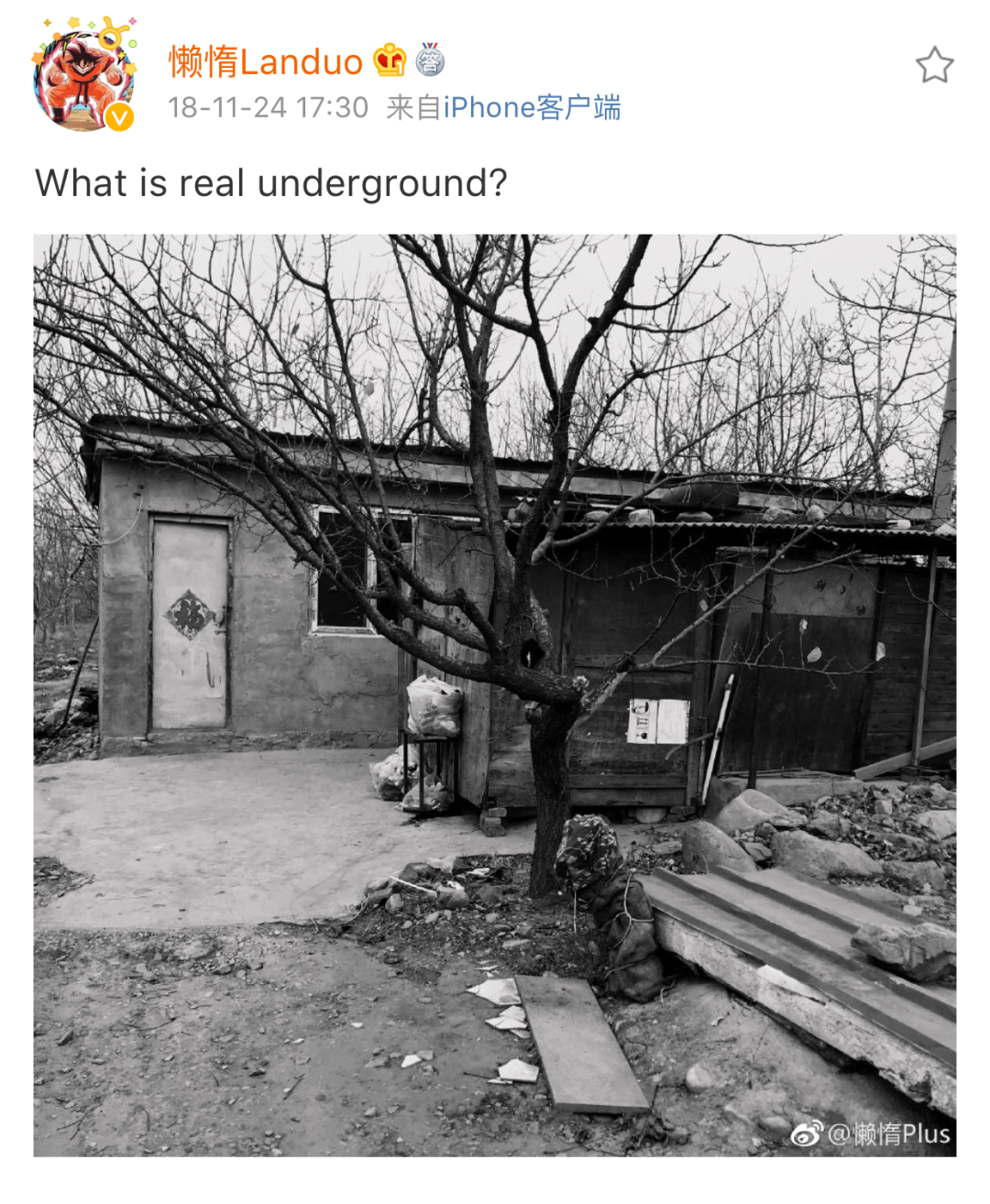Click the flat plank on the ground in the photo

pos(581,1044)
